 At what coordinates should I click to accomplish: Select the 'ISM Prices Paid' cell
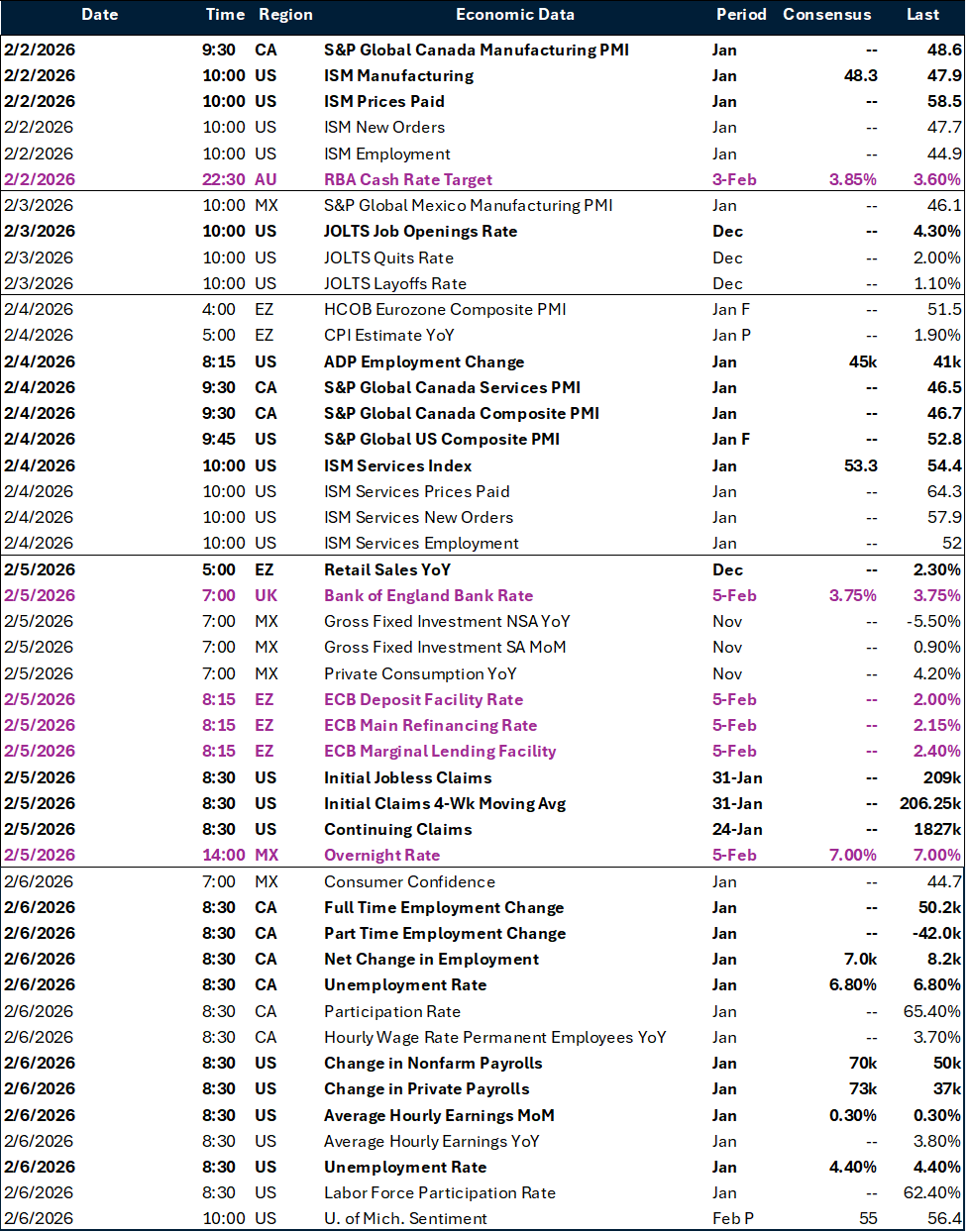[x=384, y=101]
